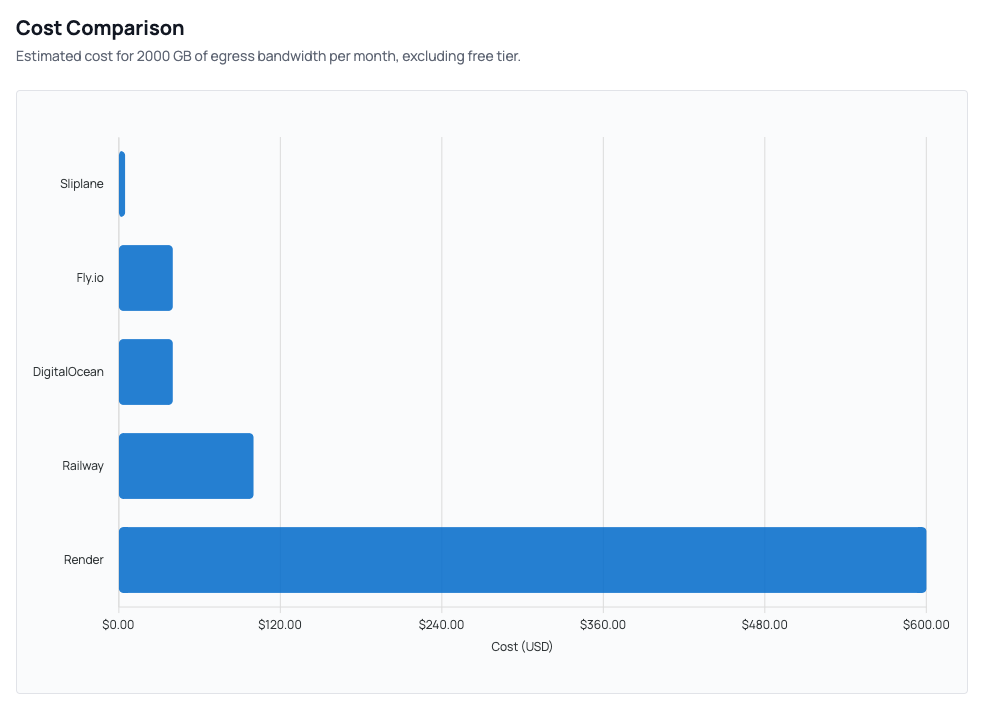
Task: Click the $240.00 axis tick label
Action: [x=442, y=623]
